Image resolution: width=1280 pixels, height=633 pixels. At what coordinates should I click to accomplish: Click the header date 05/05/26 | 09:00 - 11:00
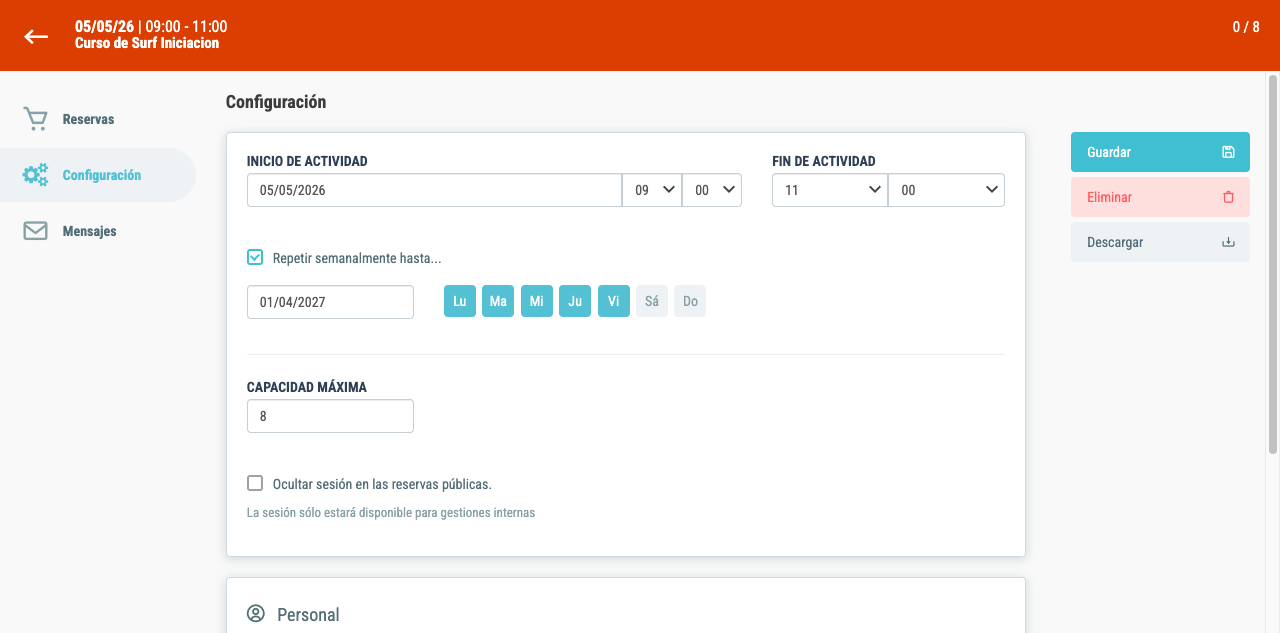(x=151, y=26)
